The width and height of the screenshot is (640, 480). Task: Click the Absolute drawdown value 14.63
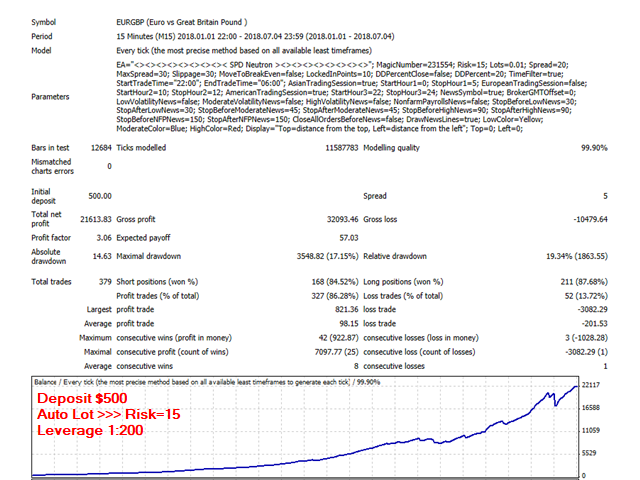point(102,256)
